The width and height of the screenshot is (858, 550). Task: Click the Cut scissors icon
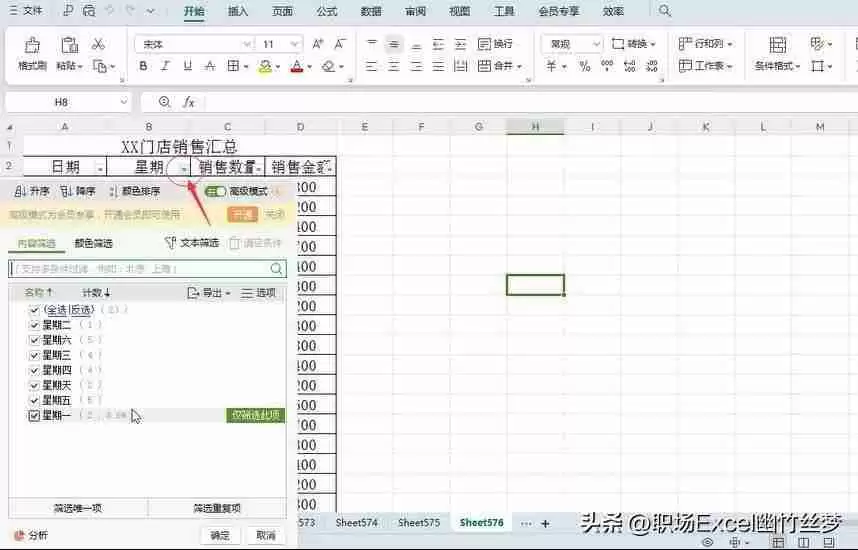[x=98, y=44]
